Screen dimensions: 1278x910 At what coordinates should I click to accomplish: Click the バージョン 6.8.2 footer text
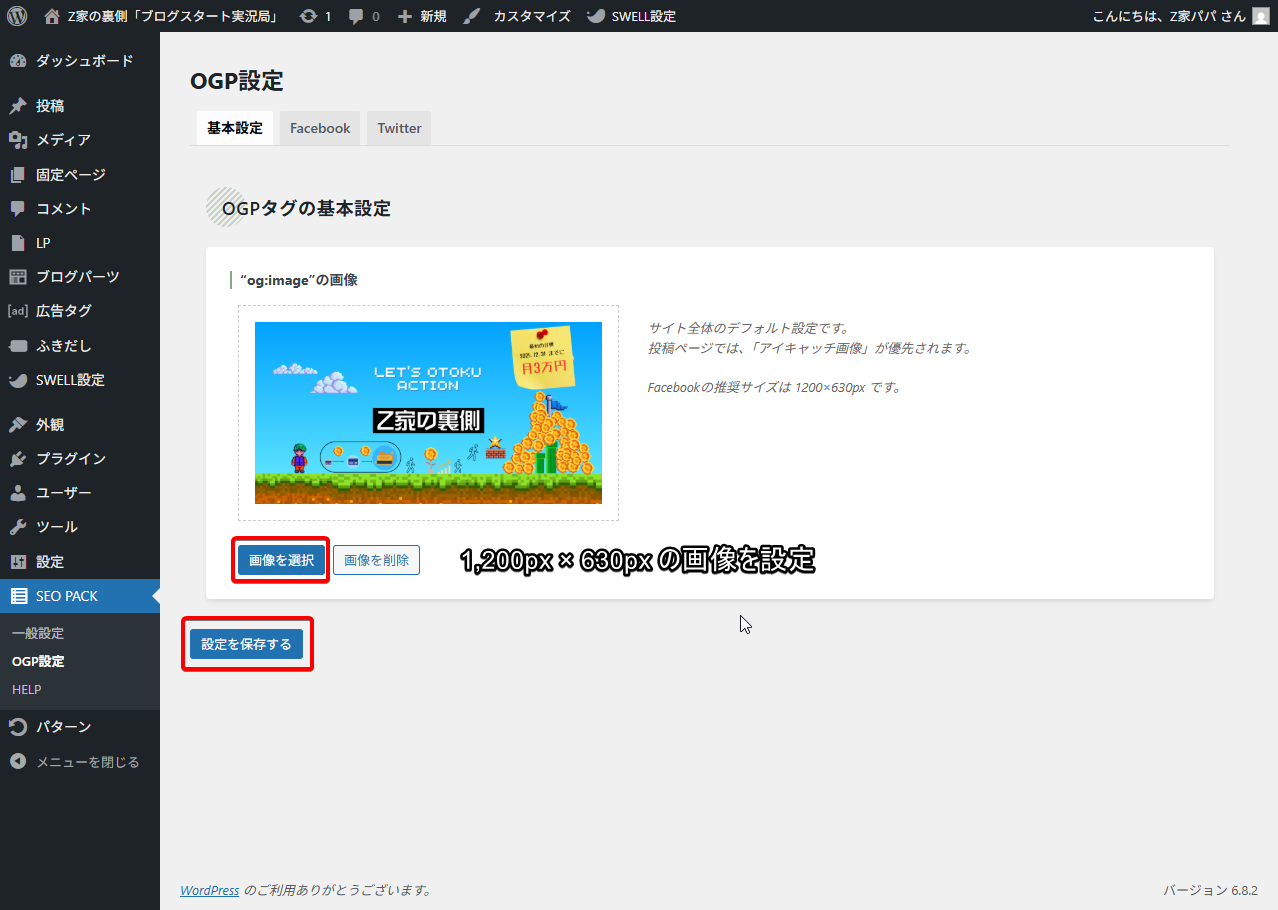pos(1210,890)
